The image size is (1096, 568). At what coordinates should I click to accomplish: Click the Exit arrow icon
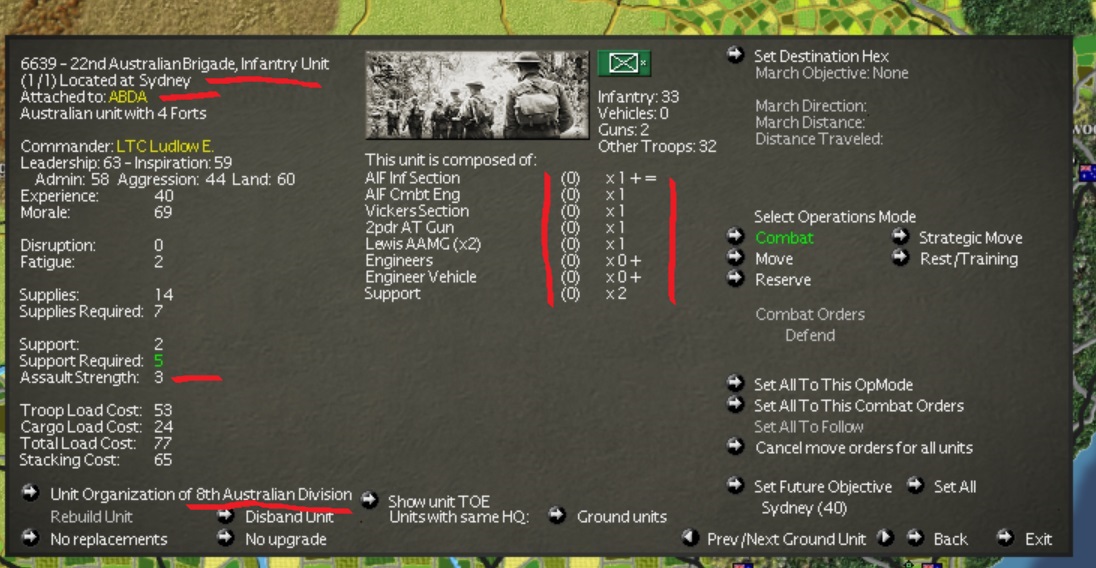(1005, 537)
